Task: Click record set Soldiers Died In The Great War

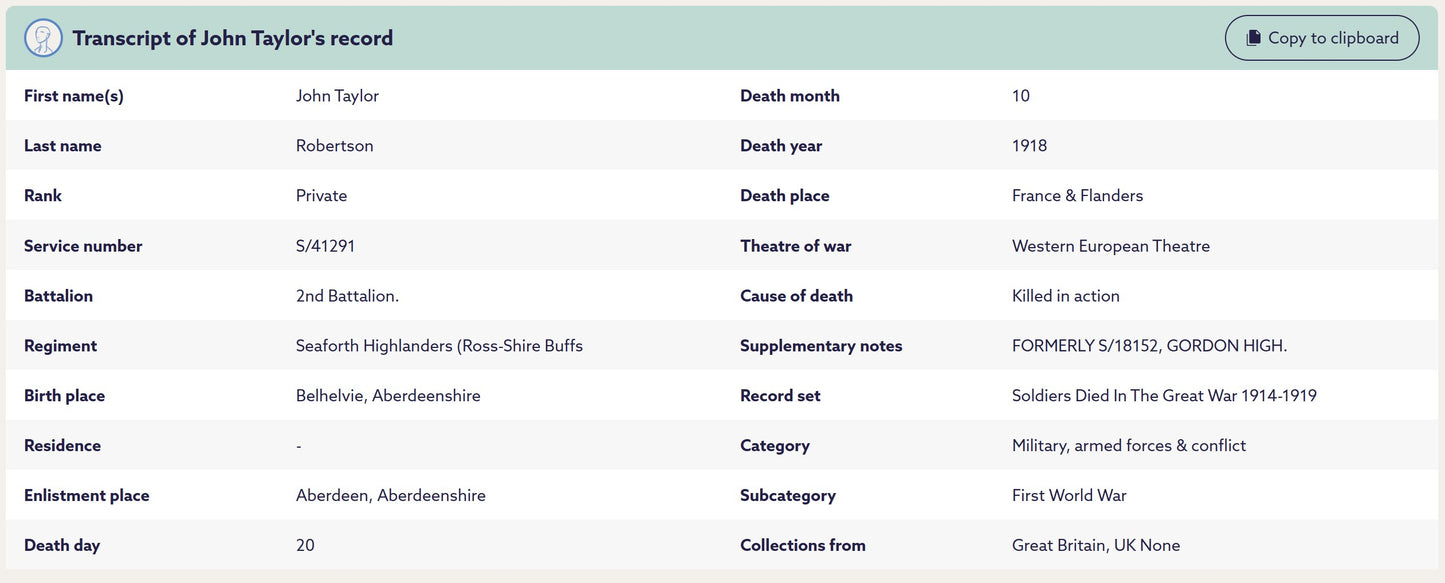Action: (1164, 396)
